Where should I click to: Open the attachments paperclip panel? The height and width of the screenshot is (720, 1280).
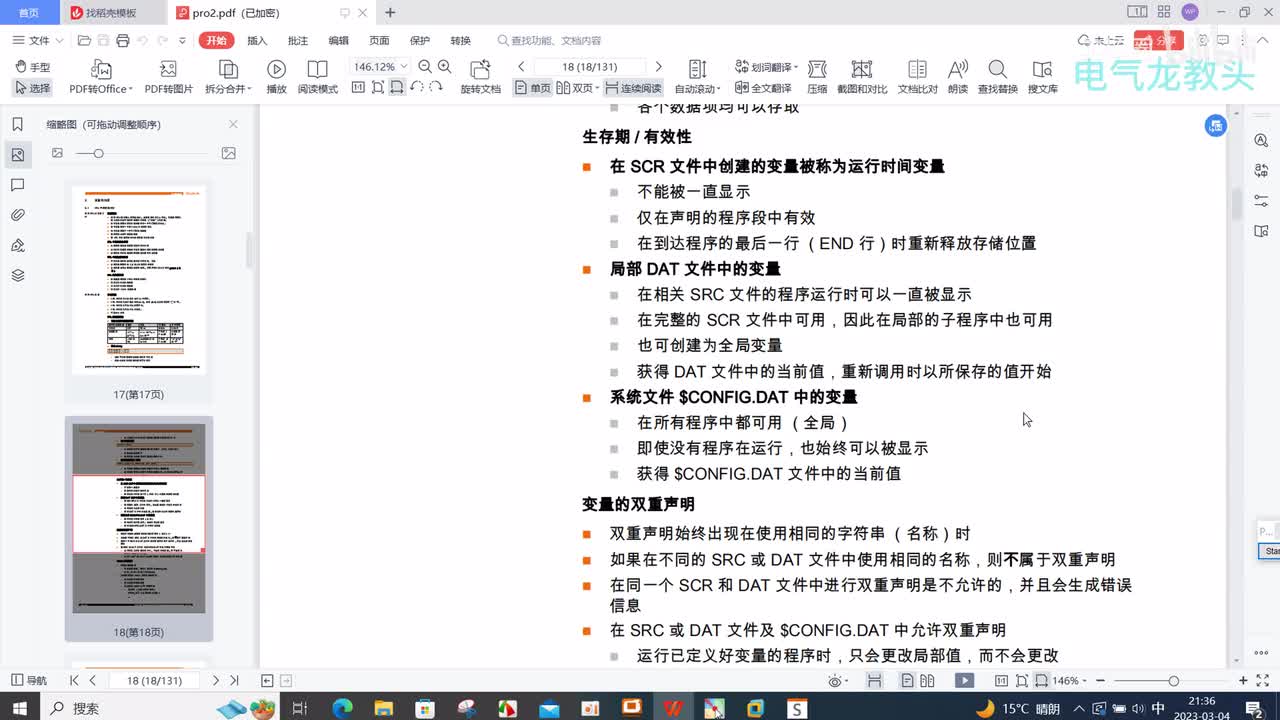tap(17, 215)
